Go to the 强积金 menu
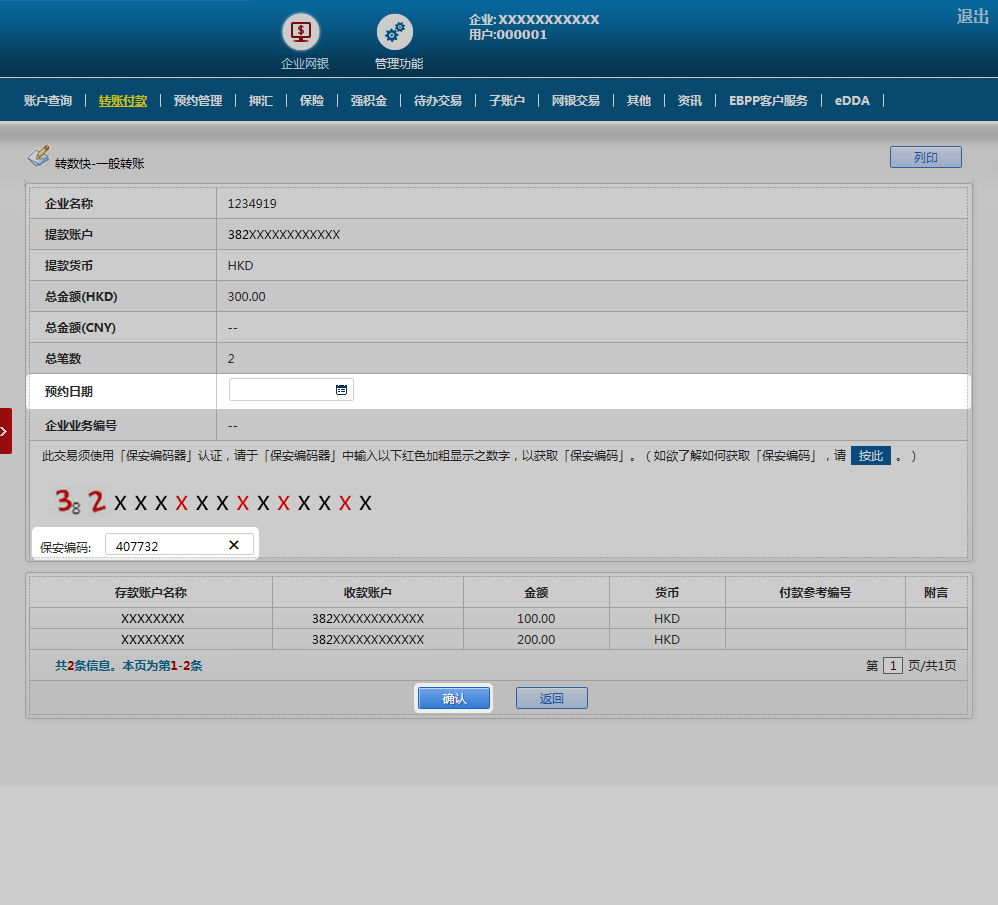 click(368, 101)
